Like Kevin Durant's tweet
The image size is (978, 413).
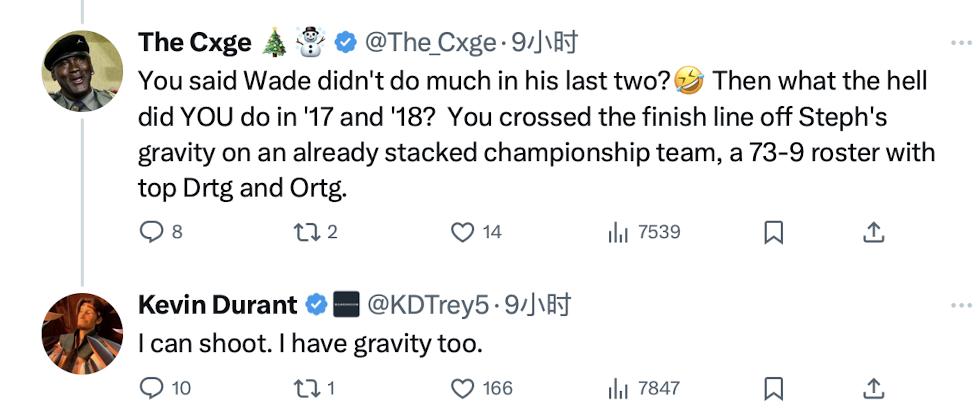pyautogui.click(x=462, y=388)
